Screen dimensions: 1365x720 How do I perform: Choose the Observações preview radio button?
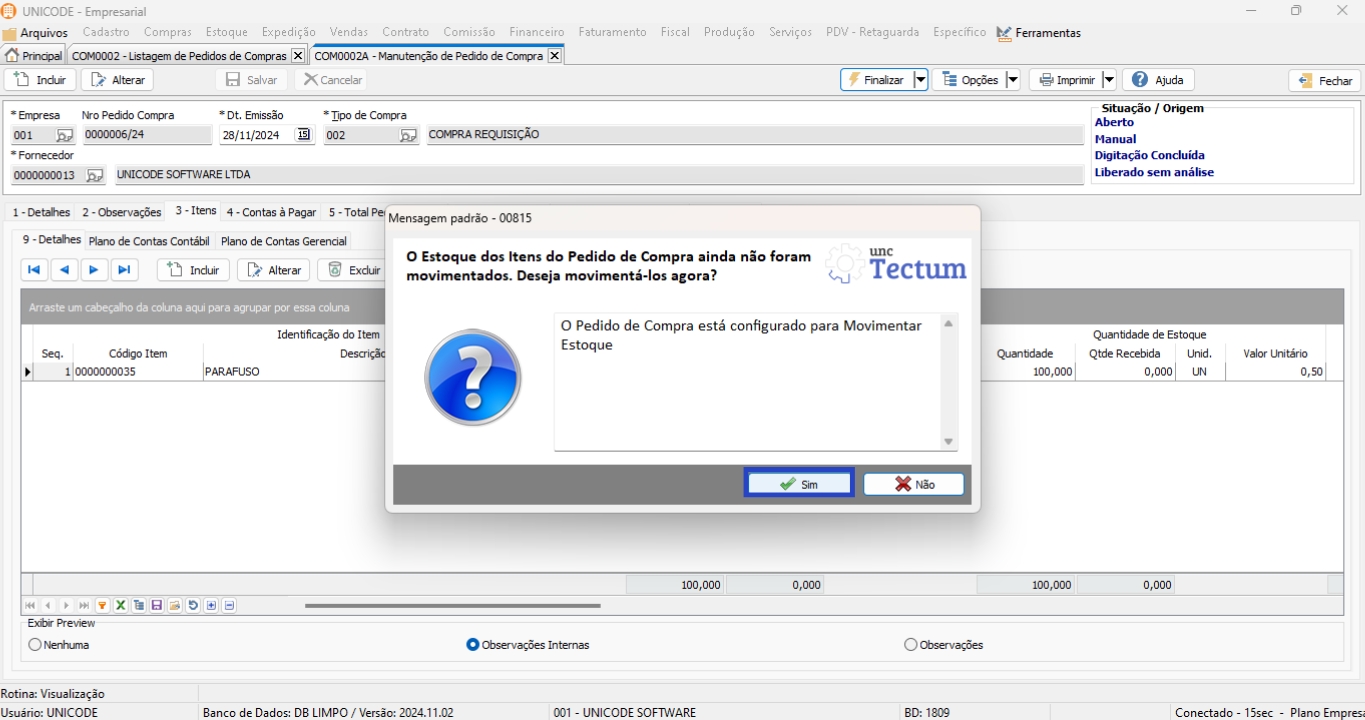click(910, 645)
